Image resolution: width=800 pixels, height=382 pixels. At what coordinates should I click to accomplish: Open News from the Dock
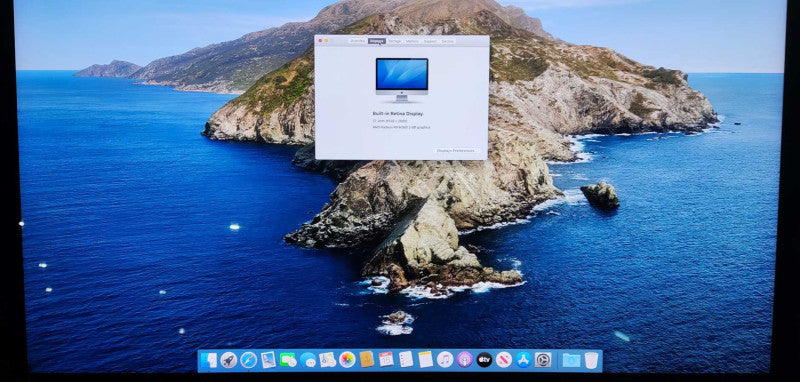(x=504, y=360)
